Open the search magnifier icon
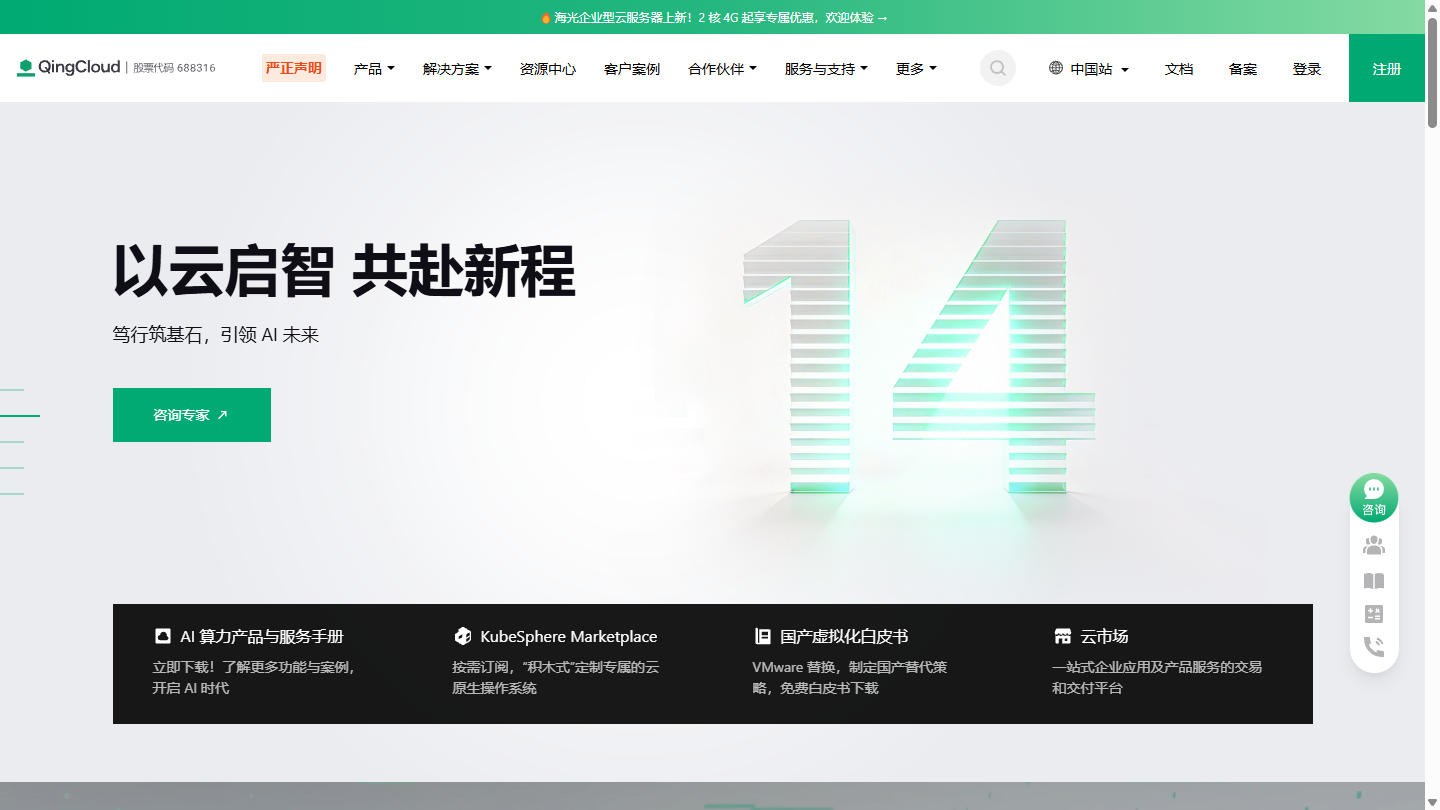The height and width of the screenshot is (810, 1440). point(998,68)
